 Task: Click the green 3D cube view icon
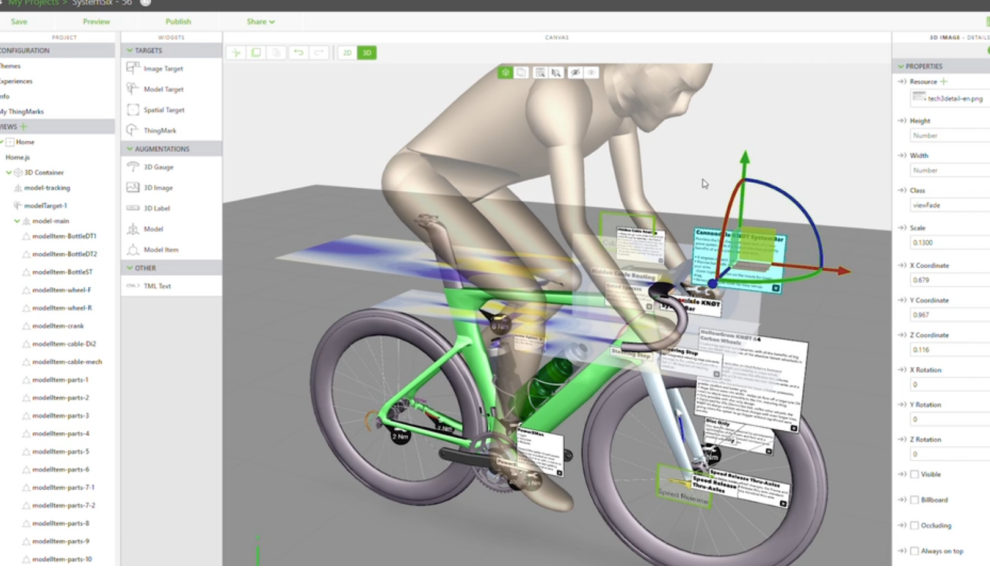[x=505, y=73]
